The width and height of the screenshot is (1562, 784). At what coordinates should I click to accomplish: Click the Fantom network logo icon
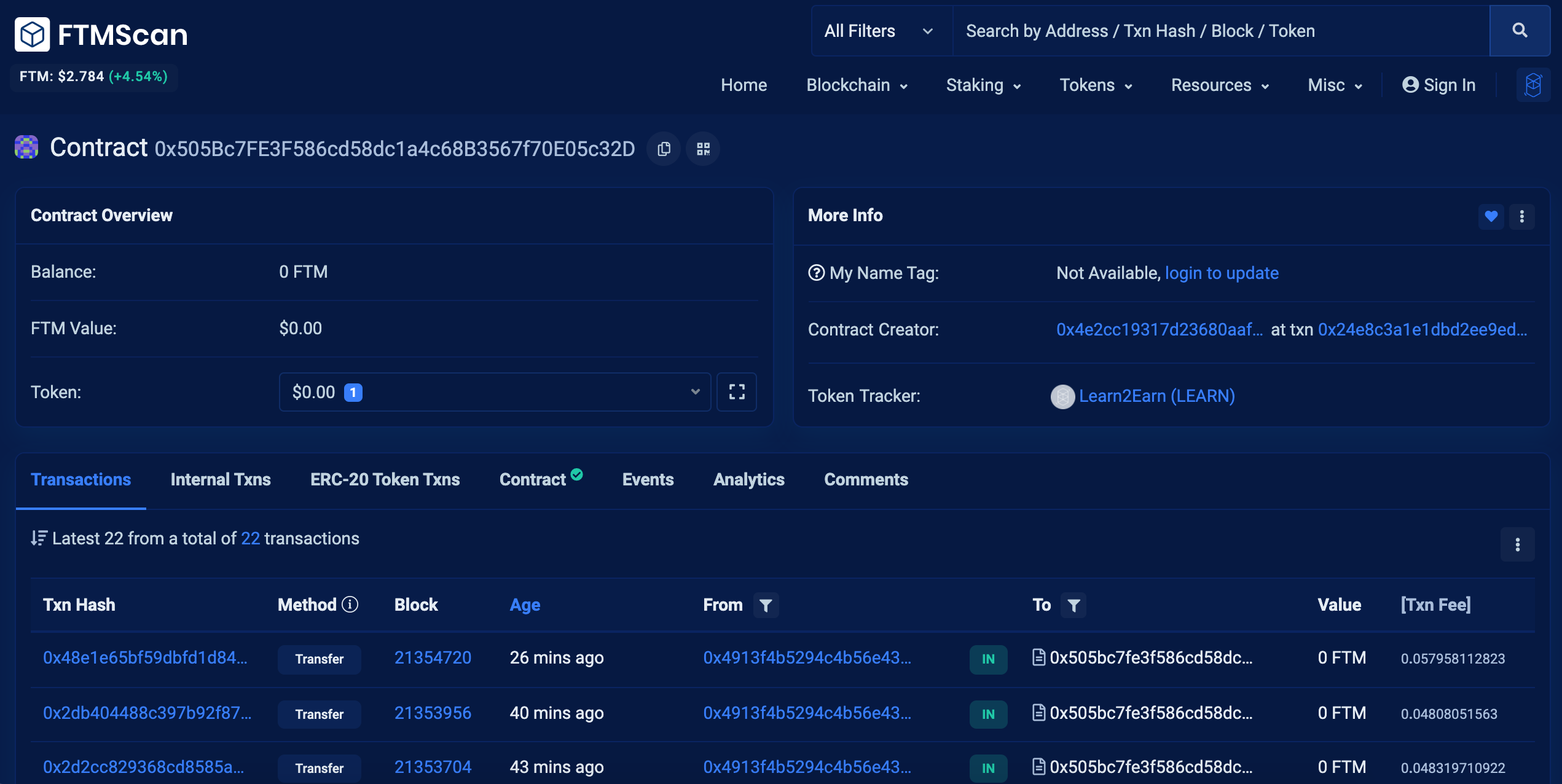[1533, 85]
